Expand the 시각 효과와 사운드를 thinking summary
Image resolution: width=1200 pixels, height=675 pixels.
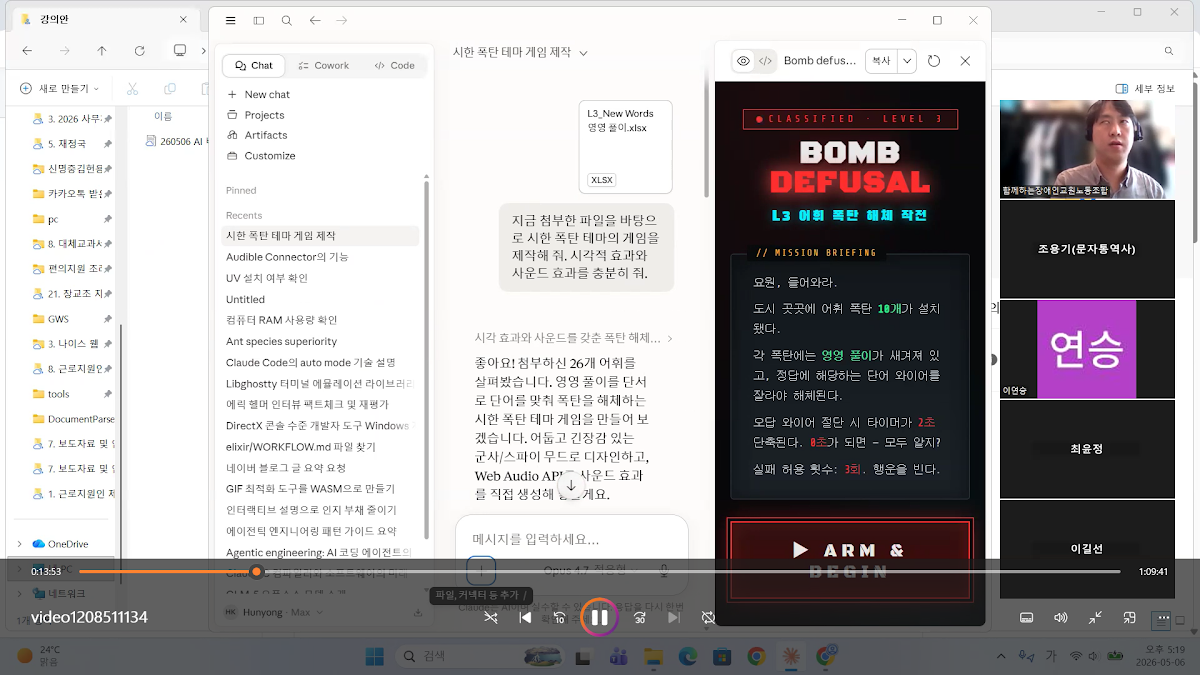(573, 338)
